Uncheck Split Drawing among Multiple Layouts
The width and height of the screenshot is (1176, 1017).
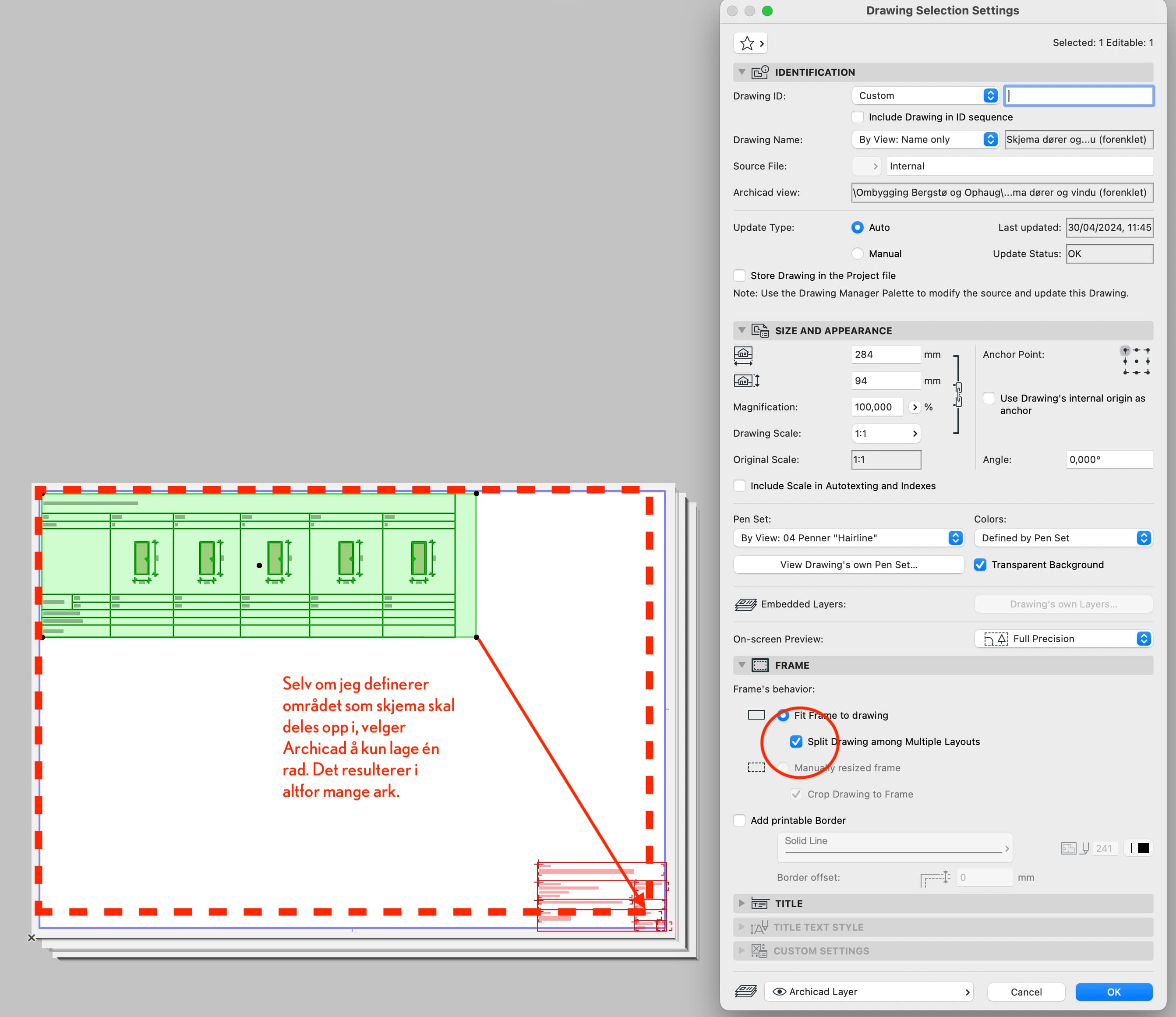click(x=796, y=742)
